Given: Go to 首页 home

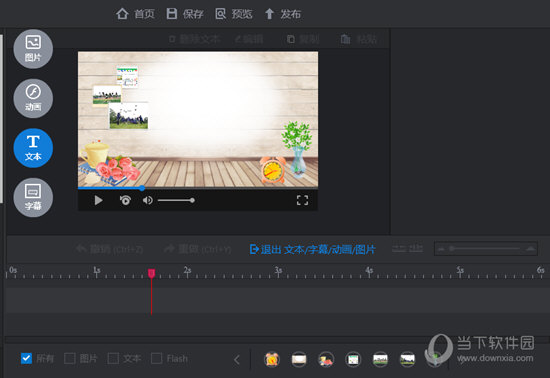Looking at the screenshot, I should 135,14.
